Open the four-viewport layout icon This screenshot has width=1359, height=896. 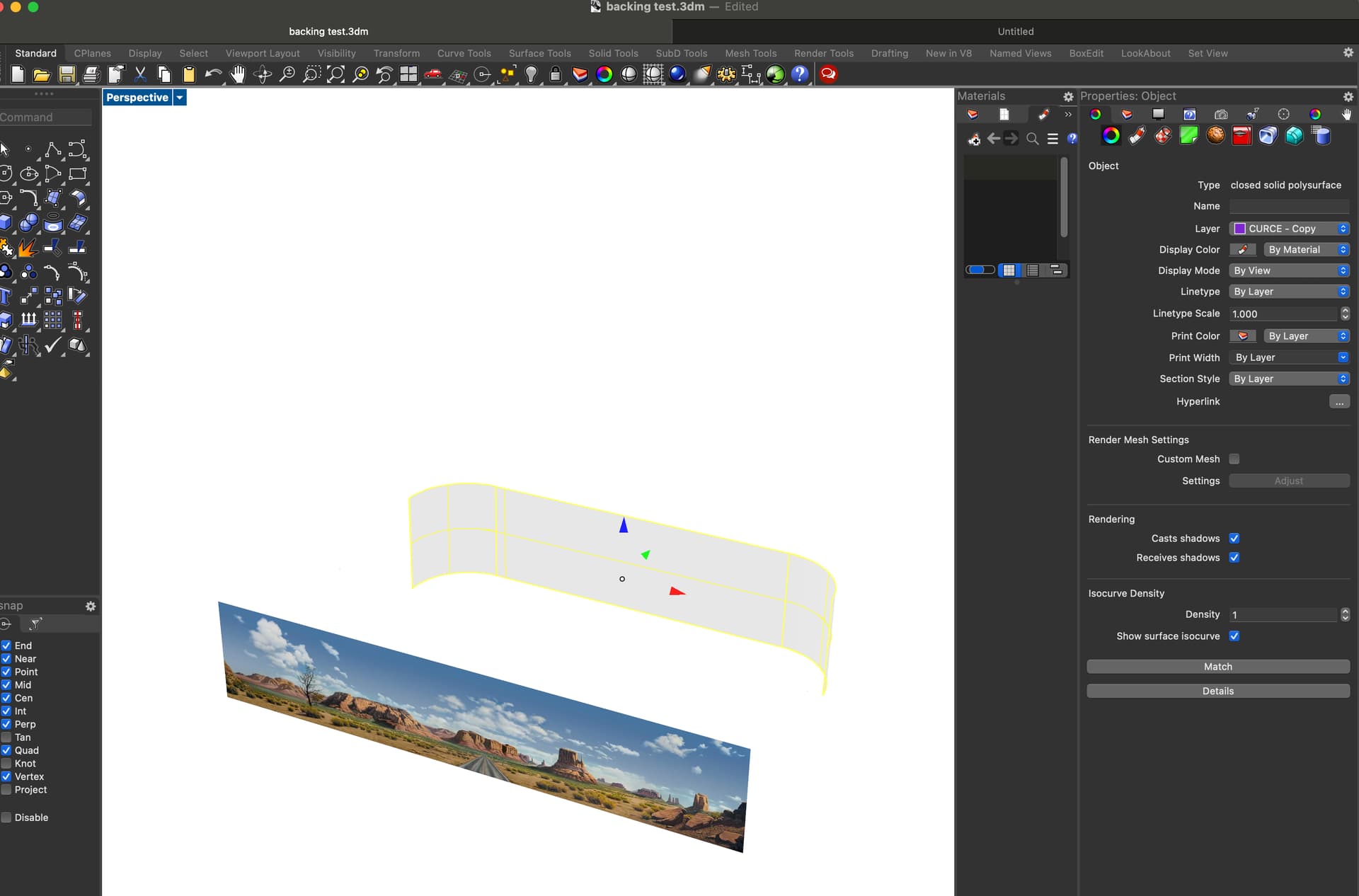click(x=408, y=74)
